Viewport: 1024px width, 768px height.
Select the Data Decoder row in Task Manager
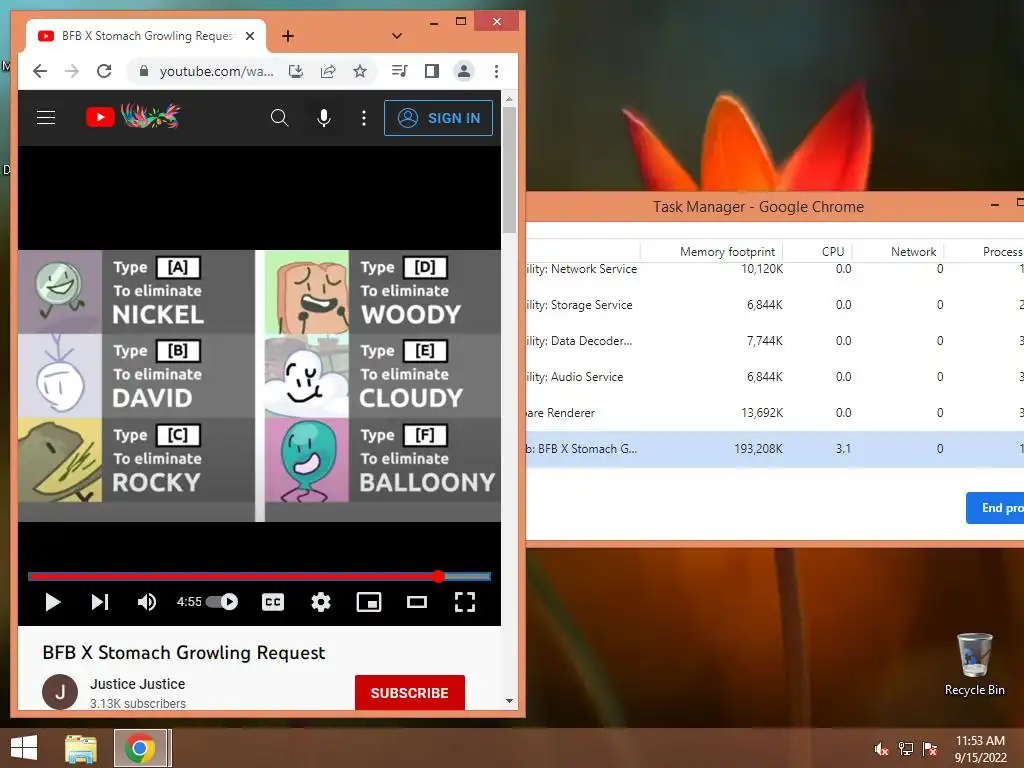[775, 341]
